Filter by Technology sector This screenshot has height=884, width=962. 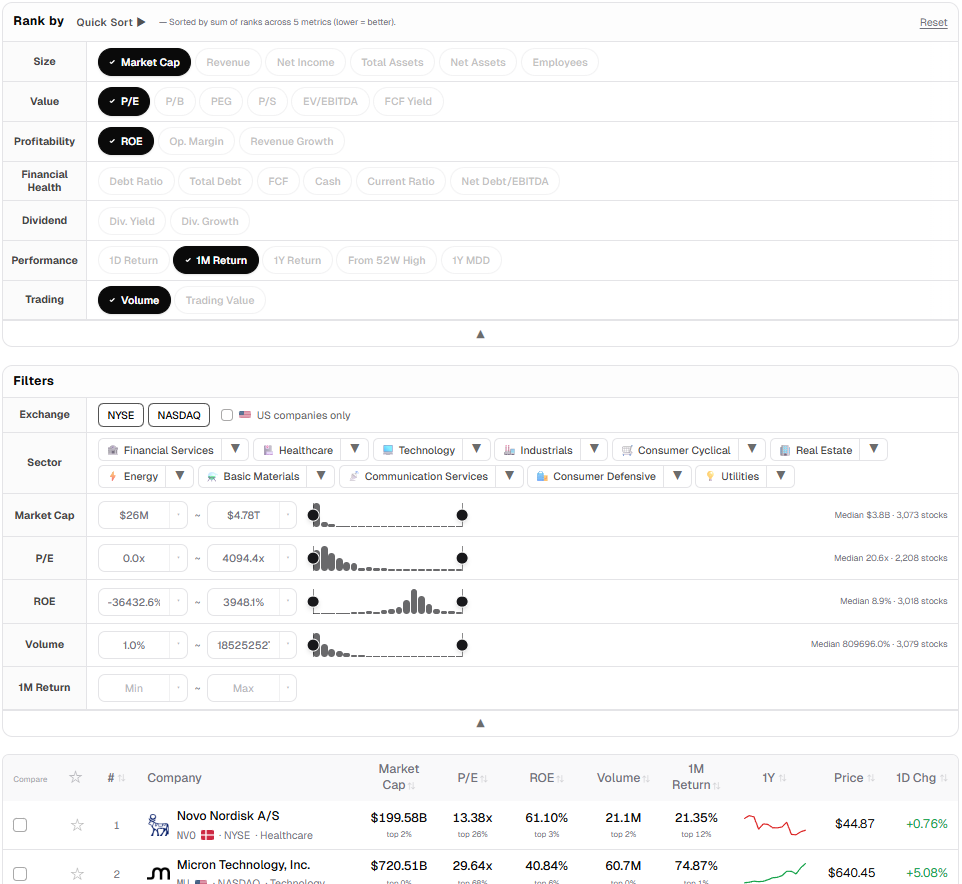420,450
